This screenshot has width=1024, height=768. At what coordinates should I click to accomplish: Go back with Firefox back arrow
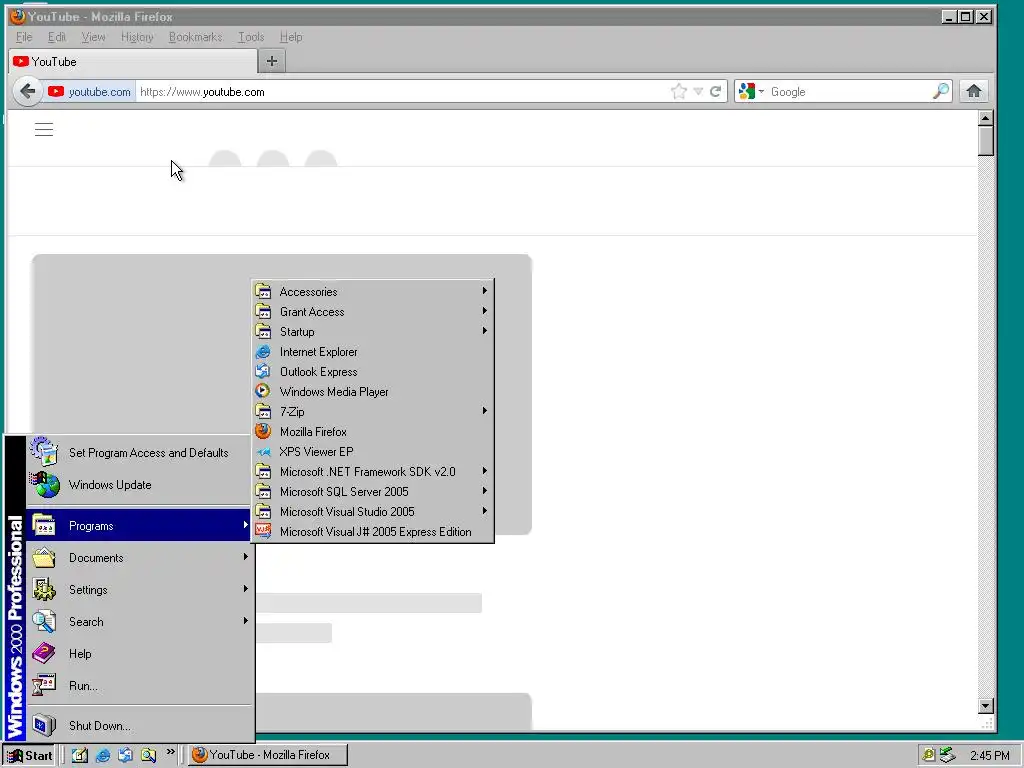(x=27, y=91)
